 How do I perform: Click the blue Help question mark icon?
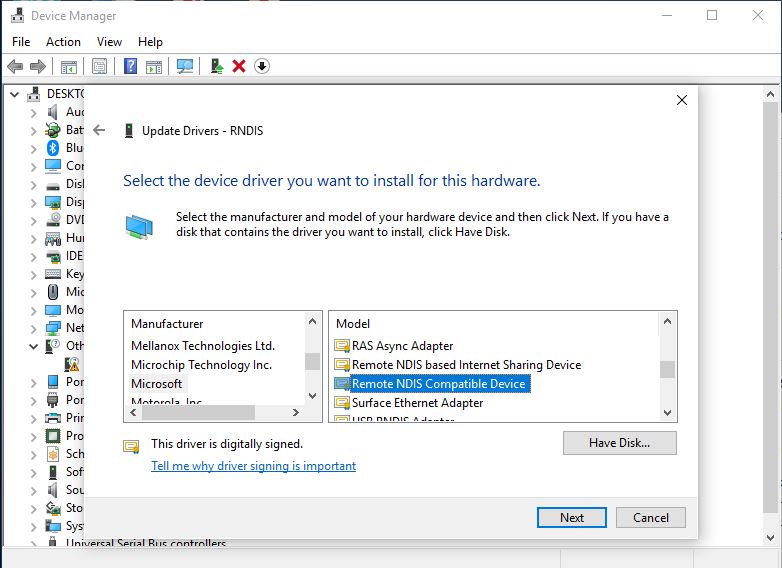(x=130, y=66)
